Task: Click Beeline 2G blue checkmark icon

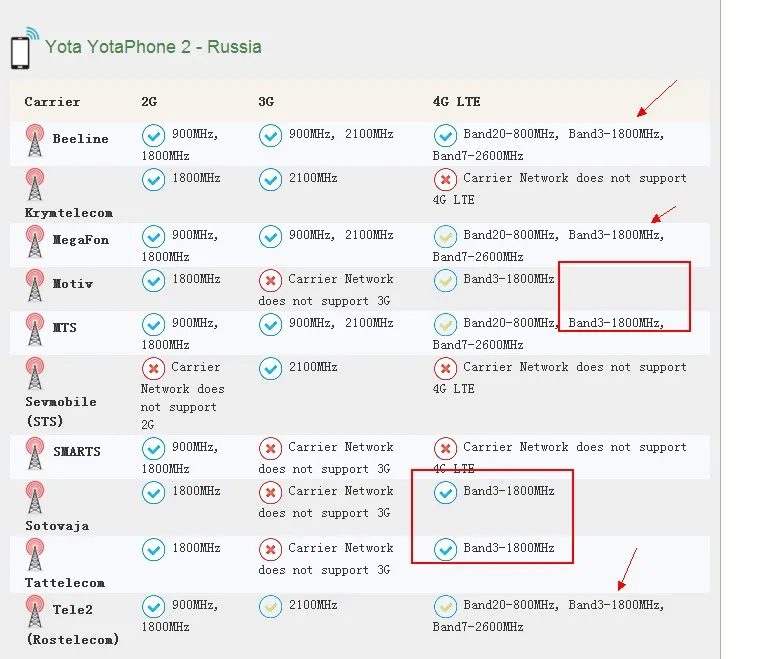Action: [x=153, y=135]
